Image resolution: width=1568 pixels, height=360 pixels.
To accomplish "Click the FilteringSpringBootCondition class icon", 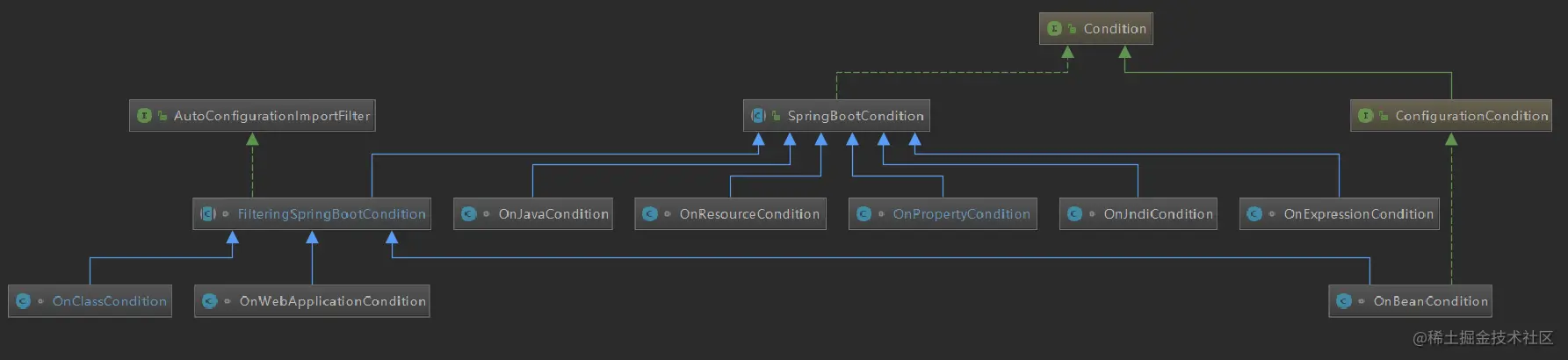I will [208, 214].
